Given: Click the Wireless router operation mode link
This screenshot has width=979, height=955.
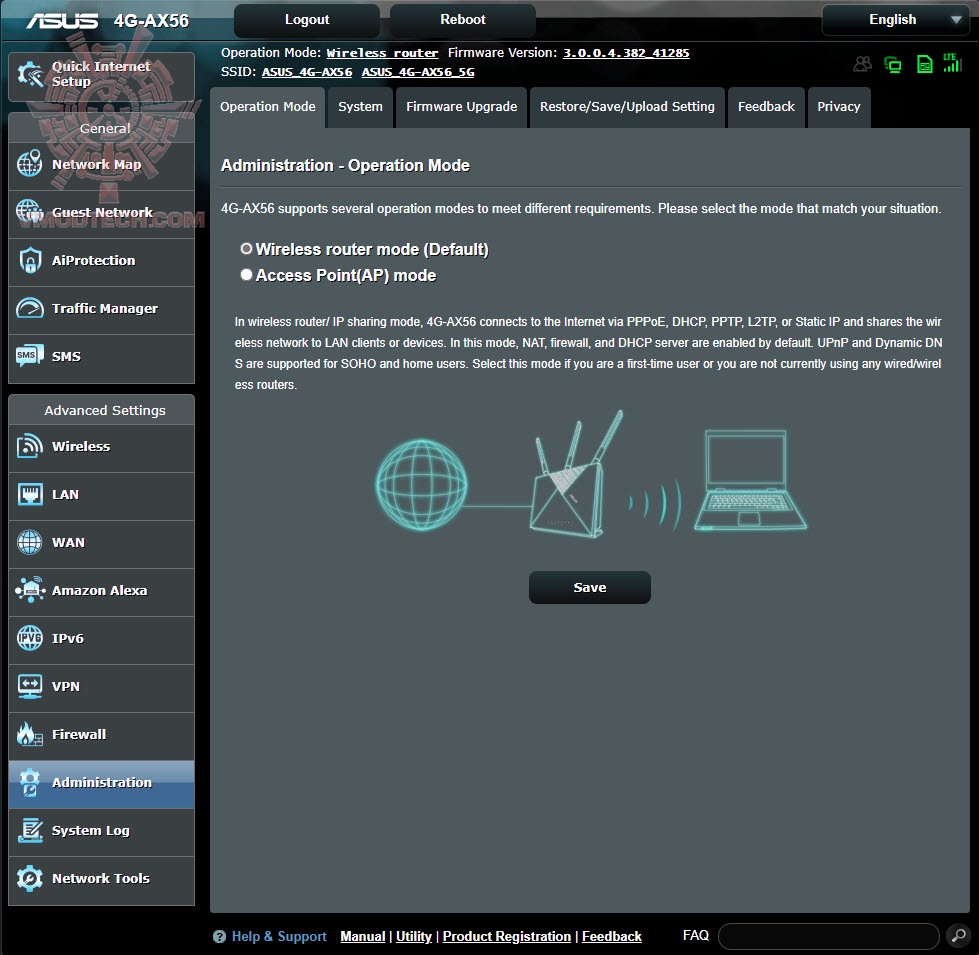Looking at the screenshot, I should point(382,53).
